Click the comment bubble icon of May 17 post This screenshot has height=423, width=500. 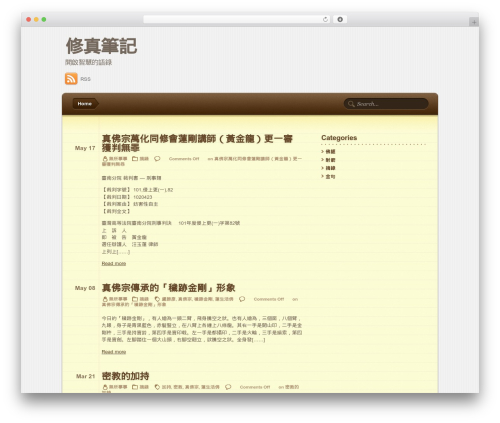[x=157, y=159]
